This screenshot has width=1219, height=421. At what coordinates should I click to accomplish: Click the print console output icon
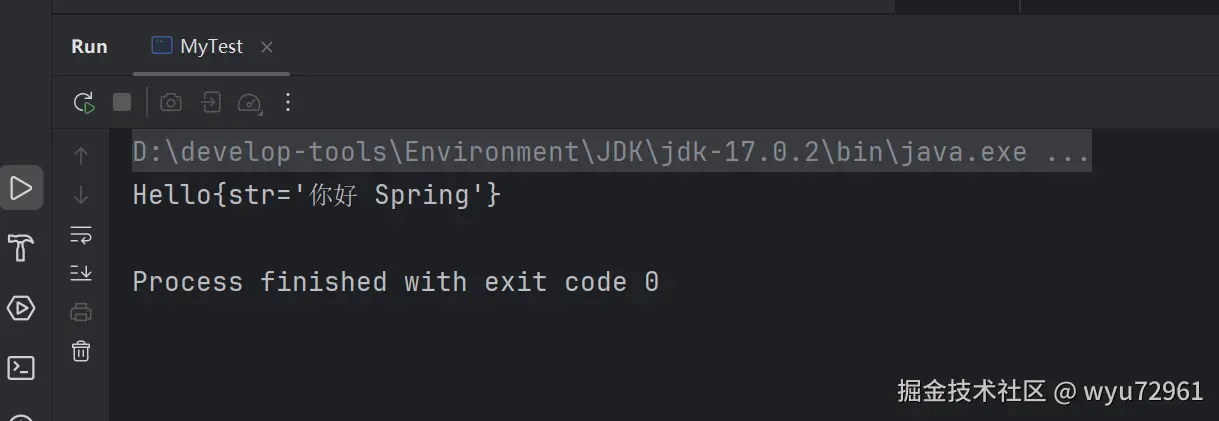click(x=81, y=312)
